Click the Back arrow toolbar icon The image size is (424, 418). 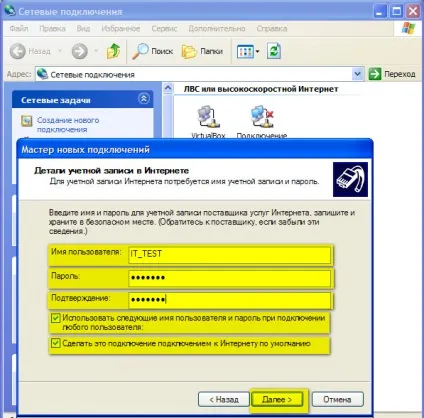18,51
